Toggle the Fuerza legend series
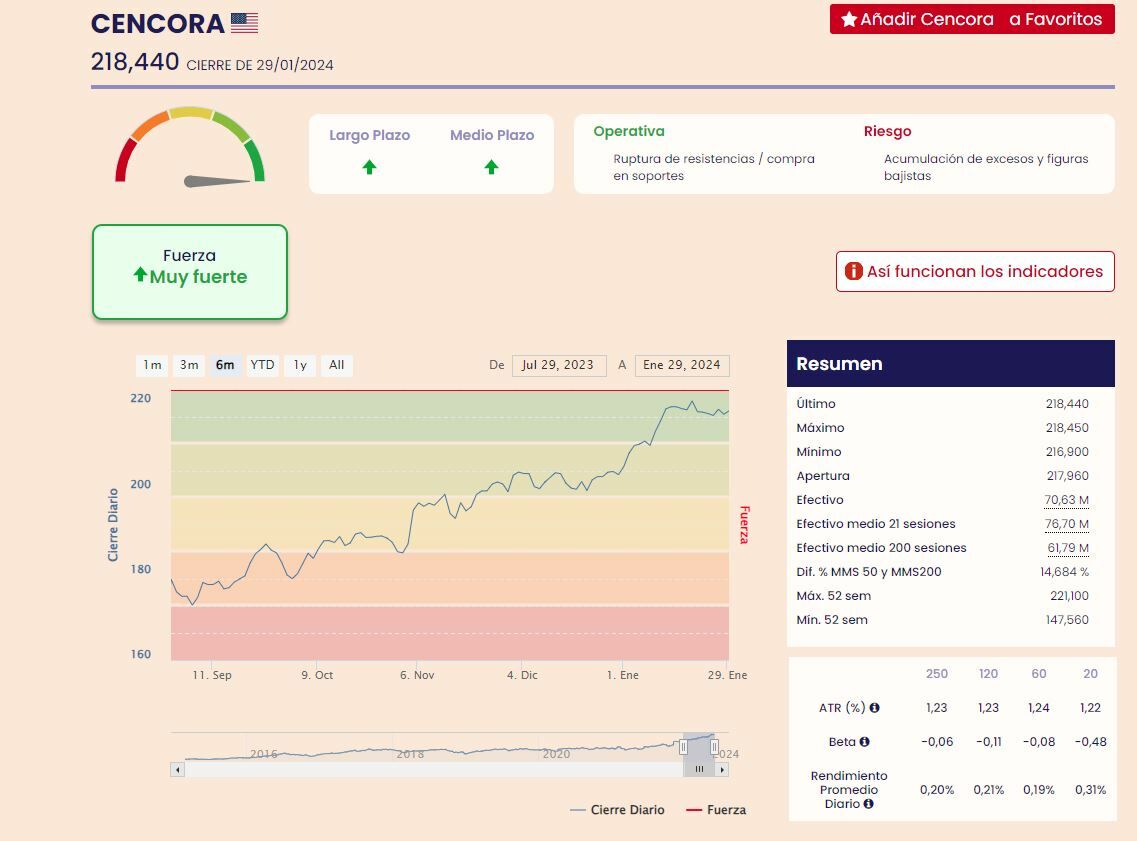This screenshot has height=841, width=1137. point(716,810)
